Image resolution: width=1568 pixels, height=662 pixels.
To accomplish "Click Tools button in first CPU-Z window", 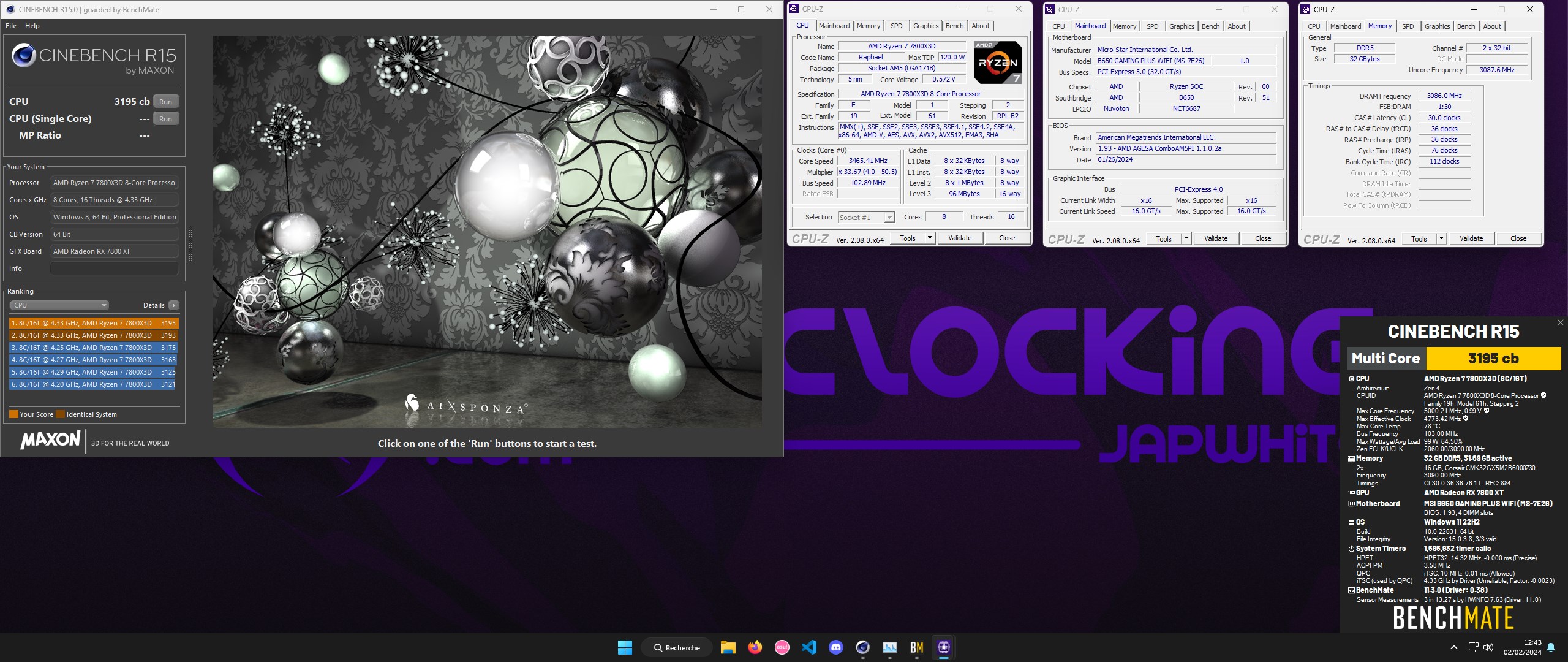I will coord(908,238).
